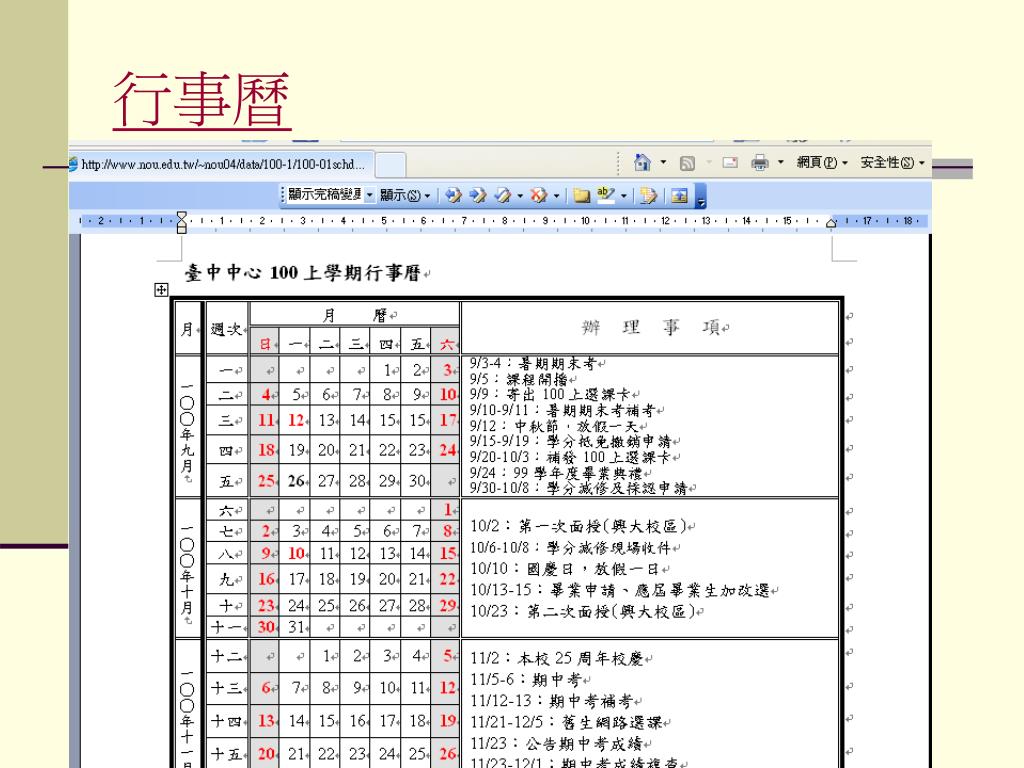Click the red 六 weekday header
1024x768 pixels.
pyautogui.click(x=446, y=344)
